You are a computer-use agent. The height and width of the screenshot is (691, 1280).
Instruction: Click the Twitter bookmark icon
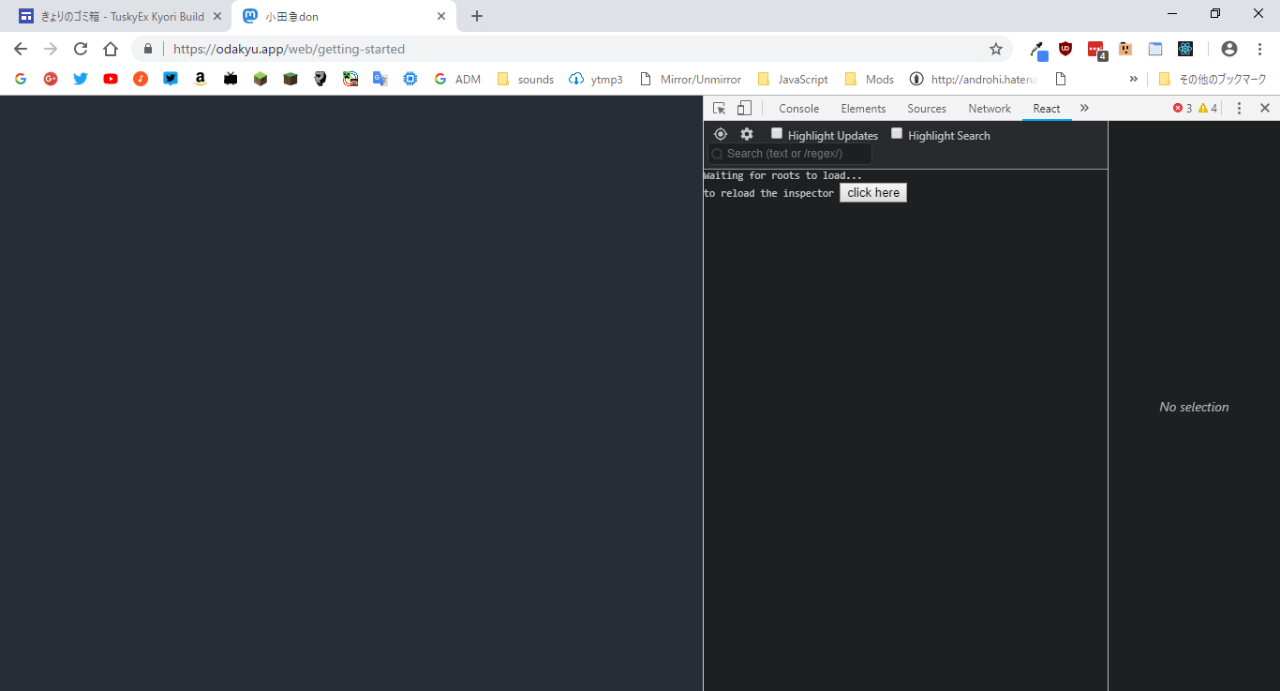click(80, 79)
